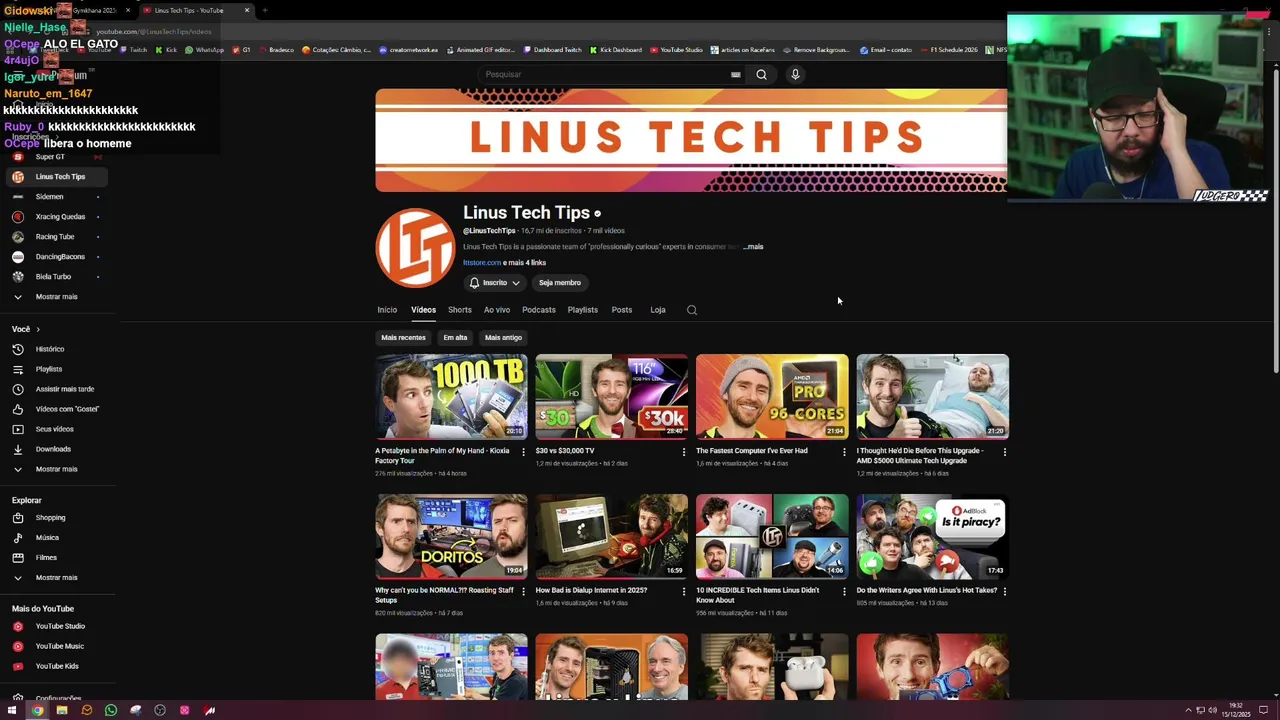
Task: Open options for Is it piracy video
Action: click(1005, 592)
